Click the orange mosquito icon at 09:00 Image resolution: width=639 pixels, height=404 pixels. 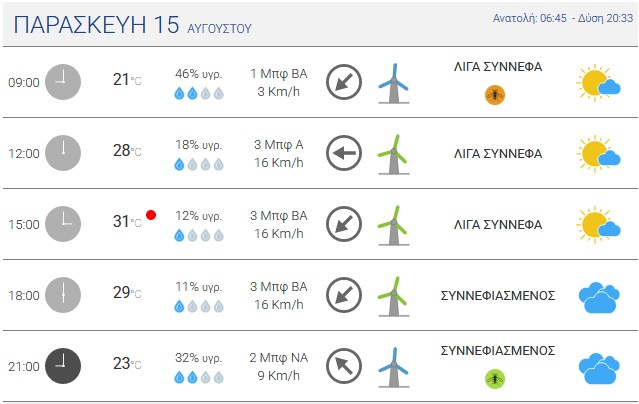click(x=495, y=95)
